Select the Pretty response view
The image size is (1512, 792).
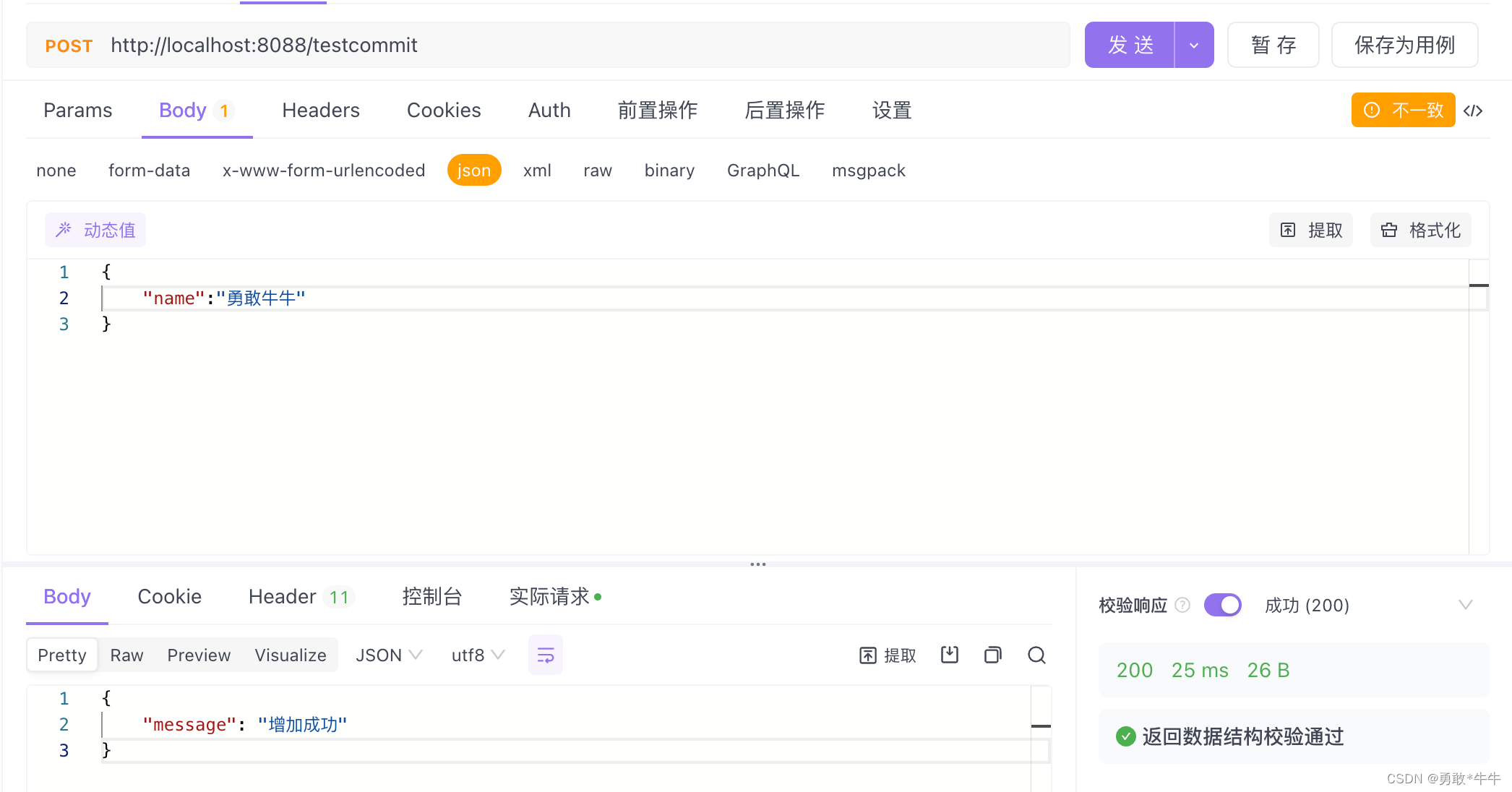click(x=62, y=655)
